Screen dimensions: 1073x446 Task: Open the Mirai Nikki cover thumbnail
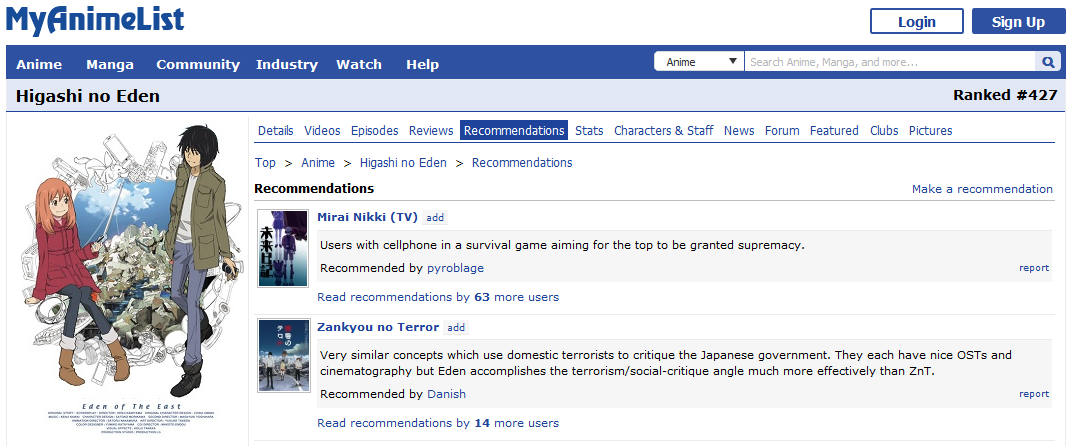click(283, 248)
